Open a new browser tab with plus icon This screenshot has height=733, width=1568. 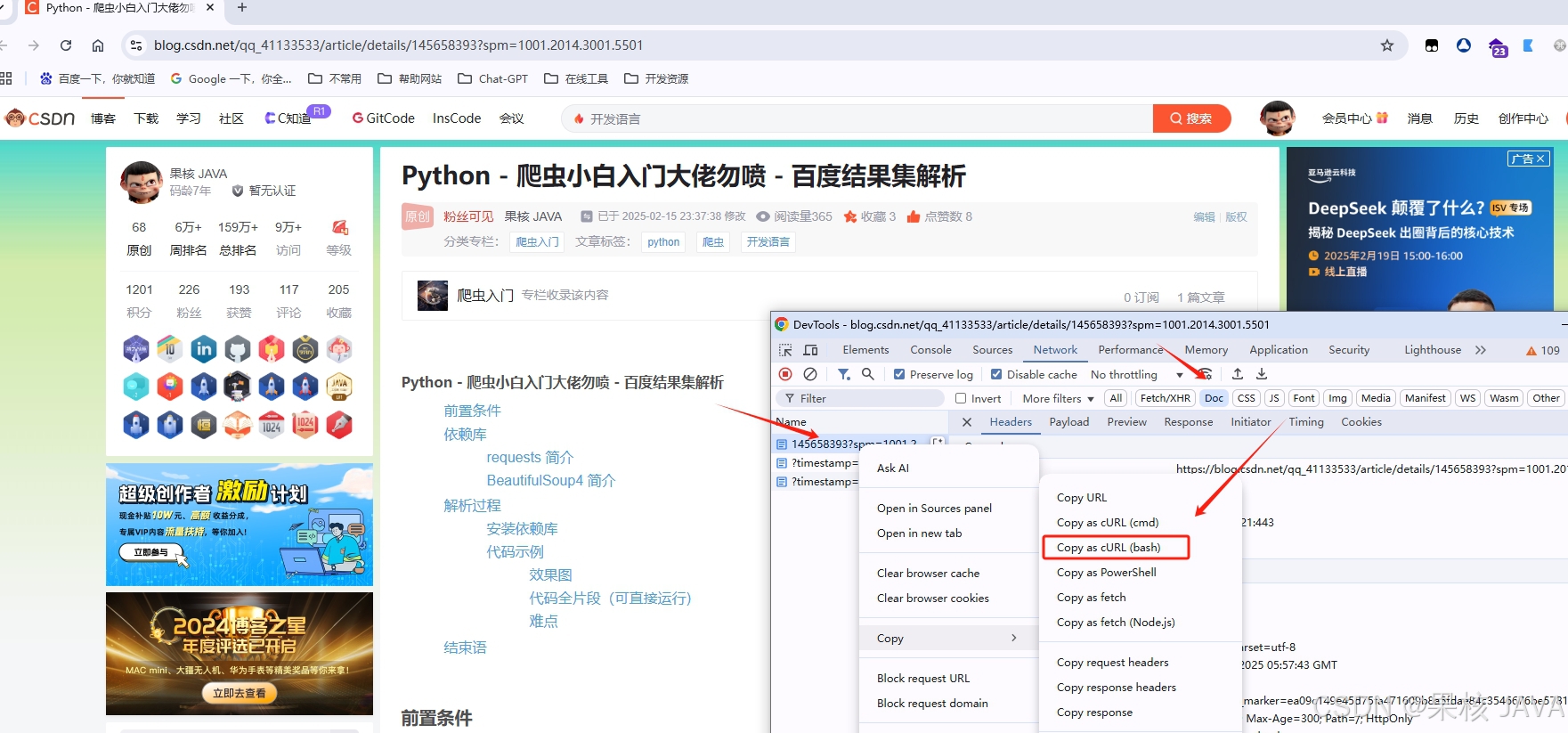(242, 8)
